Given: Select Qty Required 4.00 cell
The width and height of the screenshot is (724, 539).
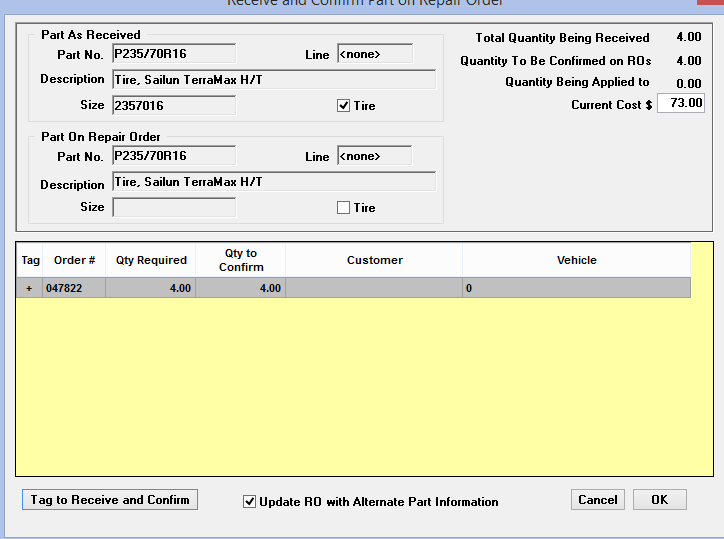Looking at the screenshot, I should pyautogui.click(x=151, y=288).
